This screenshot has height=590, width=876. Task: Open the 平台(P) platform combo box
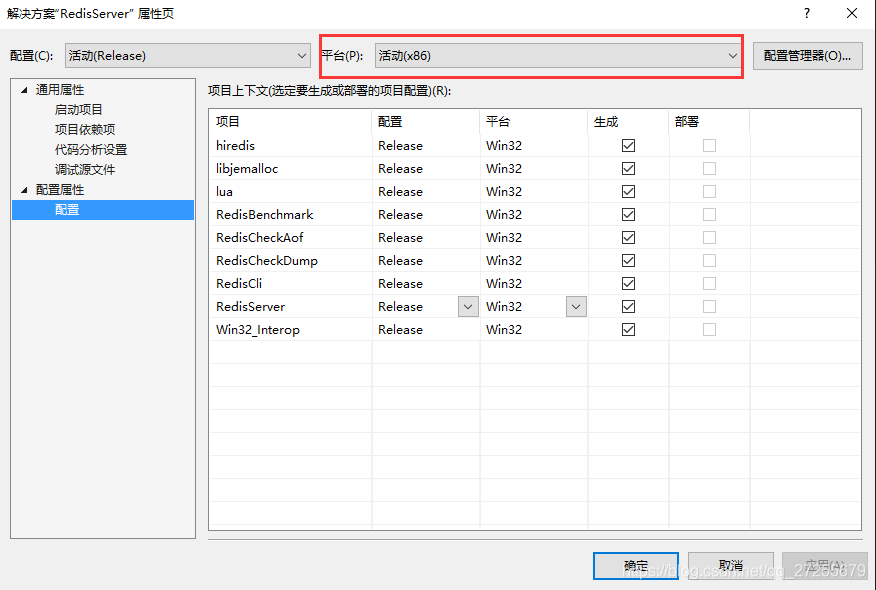(x=559, y=55)
